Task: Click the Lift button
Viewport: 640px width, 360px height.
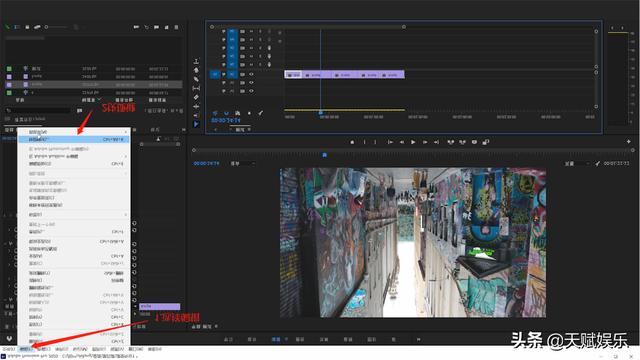Action: pyautogui.click(x=451, y=142)
